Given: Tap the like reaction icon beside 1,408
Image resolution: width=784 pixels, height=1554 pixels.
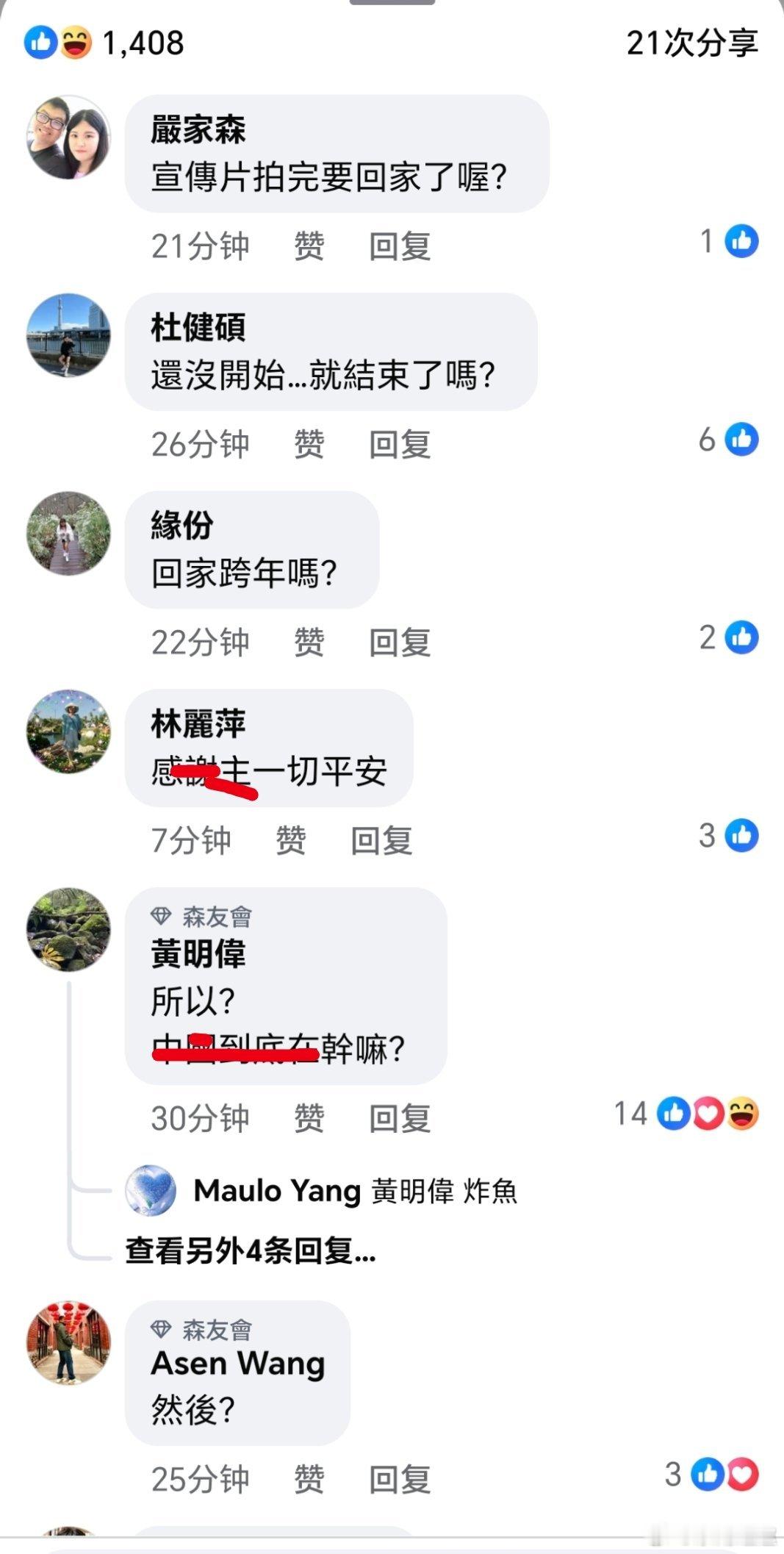Looking at the screenshot, I should (x=40, y=43).
